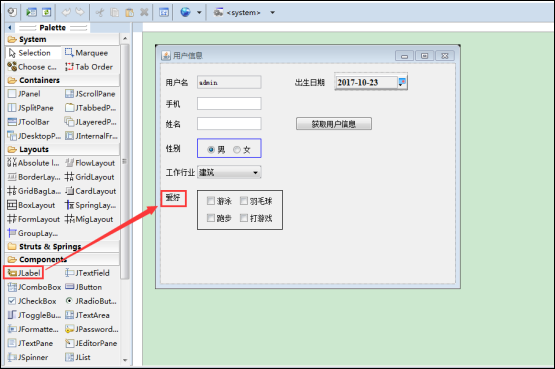Click the Choose component tool

pos(32,67)
